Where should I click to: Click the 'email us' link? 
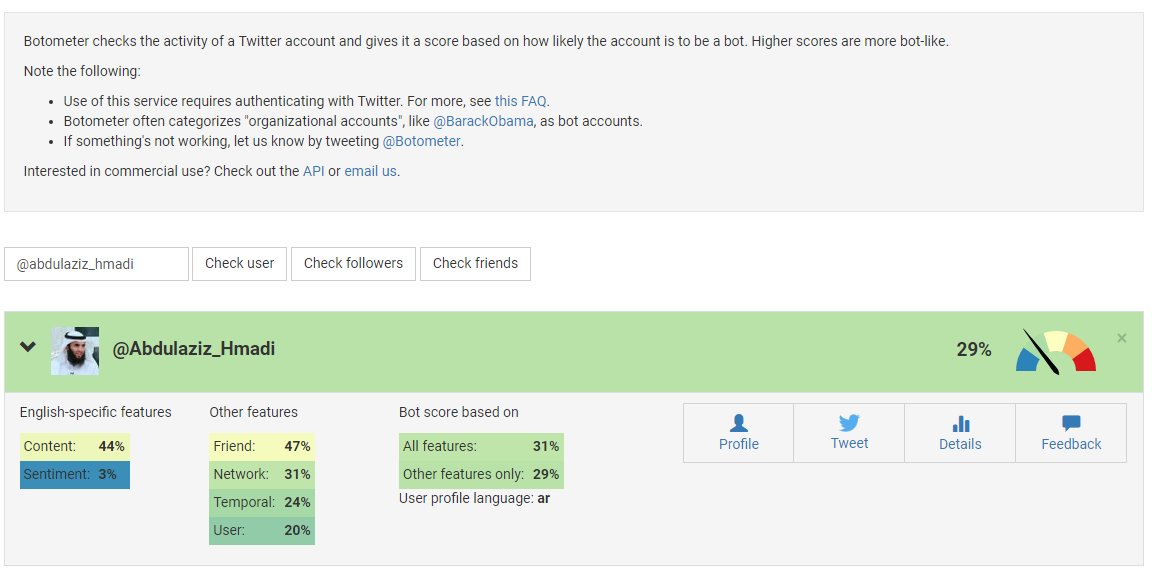pos(370,171)
